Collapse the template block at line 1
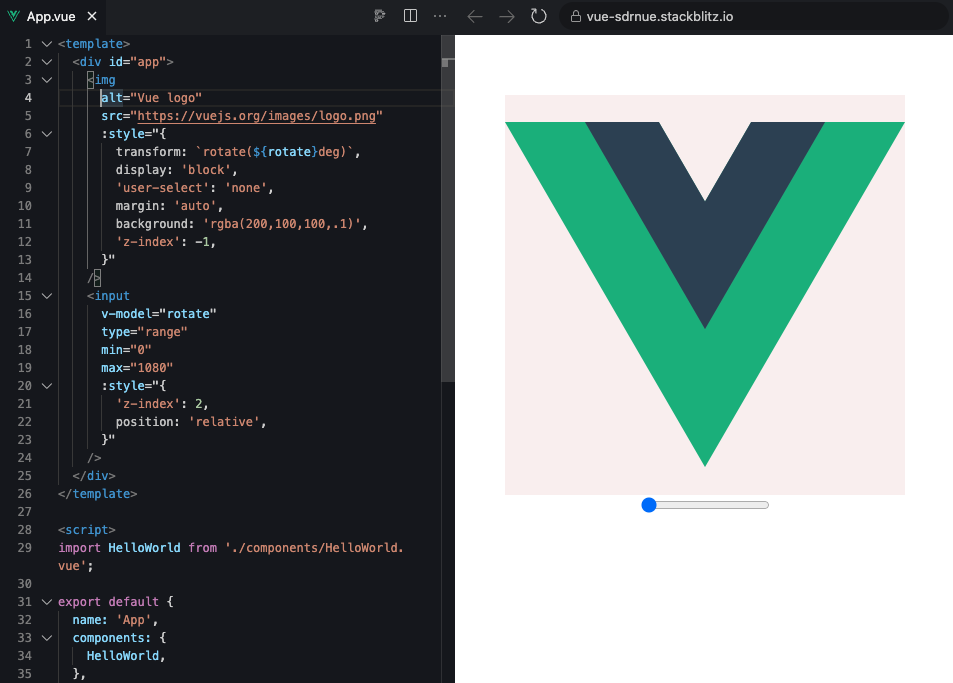Viewport: 953px width, 683px height. point(47,44)
